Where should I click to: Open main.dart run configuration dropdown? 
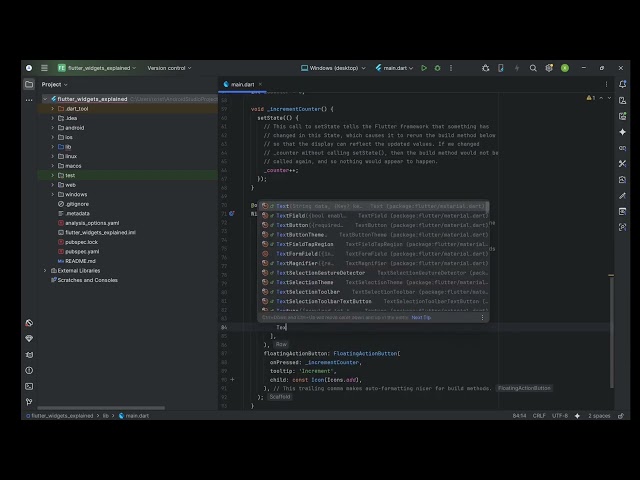pyautogui.click(x=394, y=68)
